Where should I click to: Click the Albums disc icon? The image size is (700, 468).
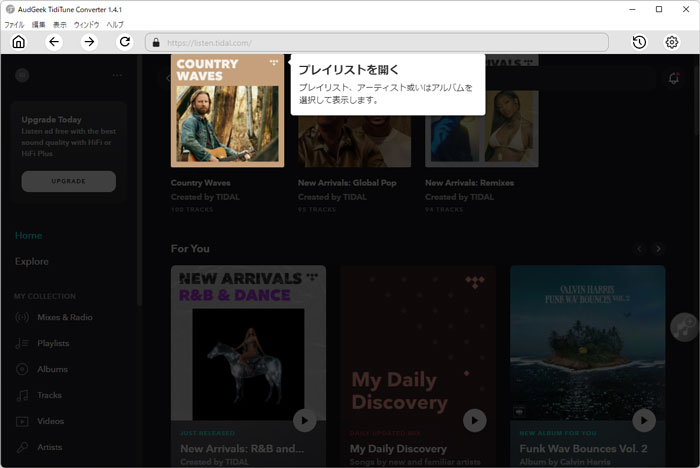coord(22,369)
